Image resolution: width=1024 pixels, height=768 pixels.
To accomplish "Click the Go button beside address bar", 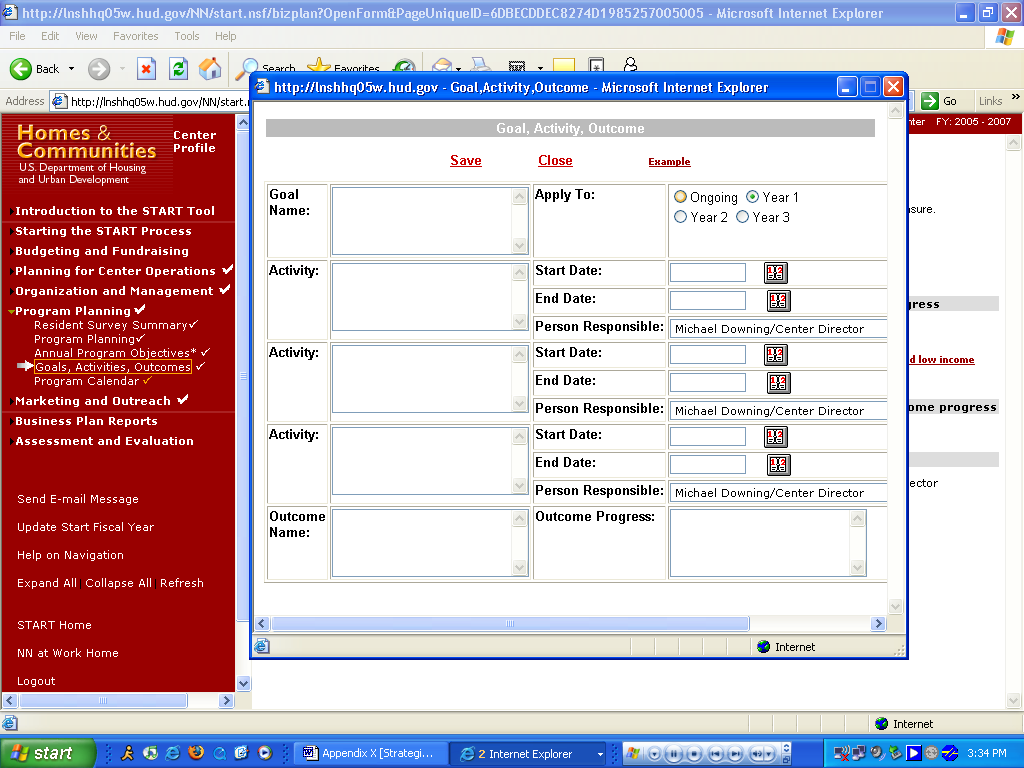I will (939, 101).
